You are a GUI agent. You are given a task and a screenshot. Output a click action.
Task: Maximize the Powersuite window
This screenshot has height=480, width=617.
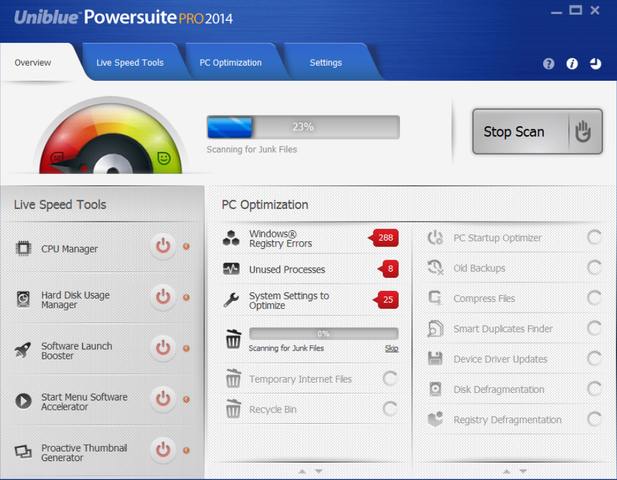click(576, 10)
